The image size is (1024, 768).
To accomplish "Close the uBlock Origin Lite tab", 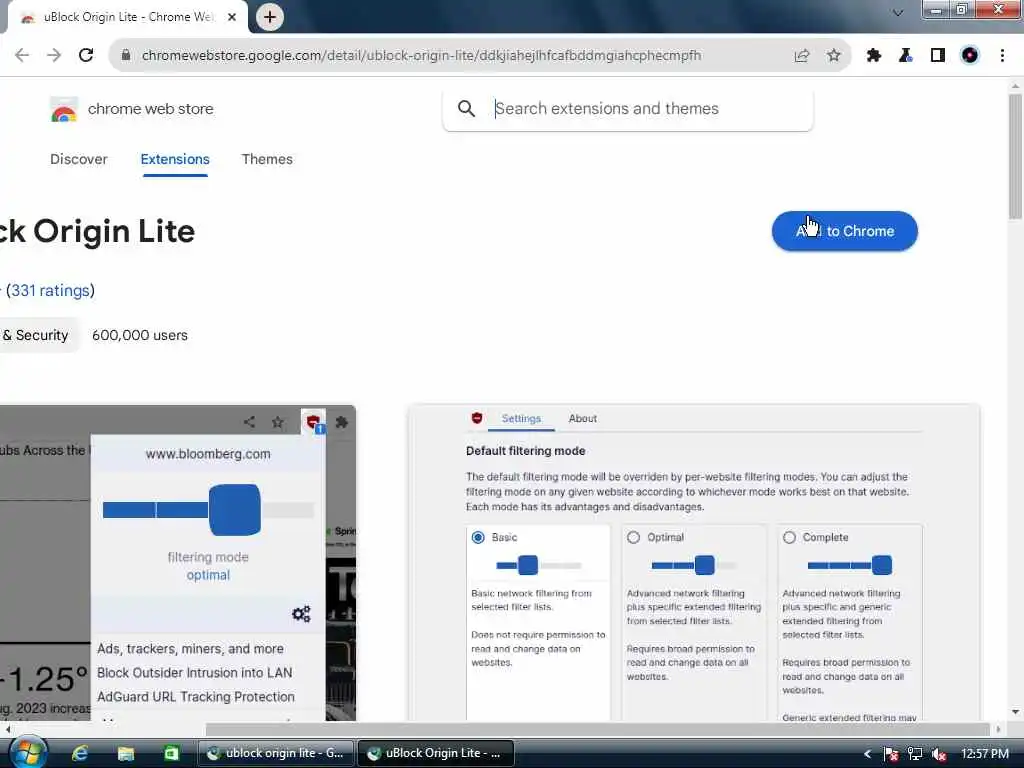I will point(232,17).
